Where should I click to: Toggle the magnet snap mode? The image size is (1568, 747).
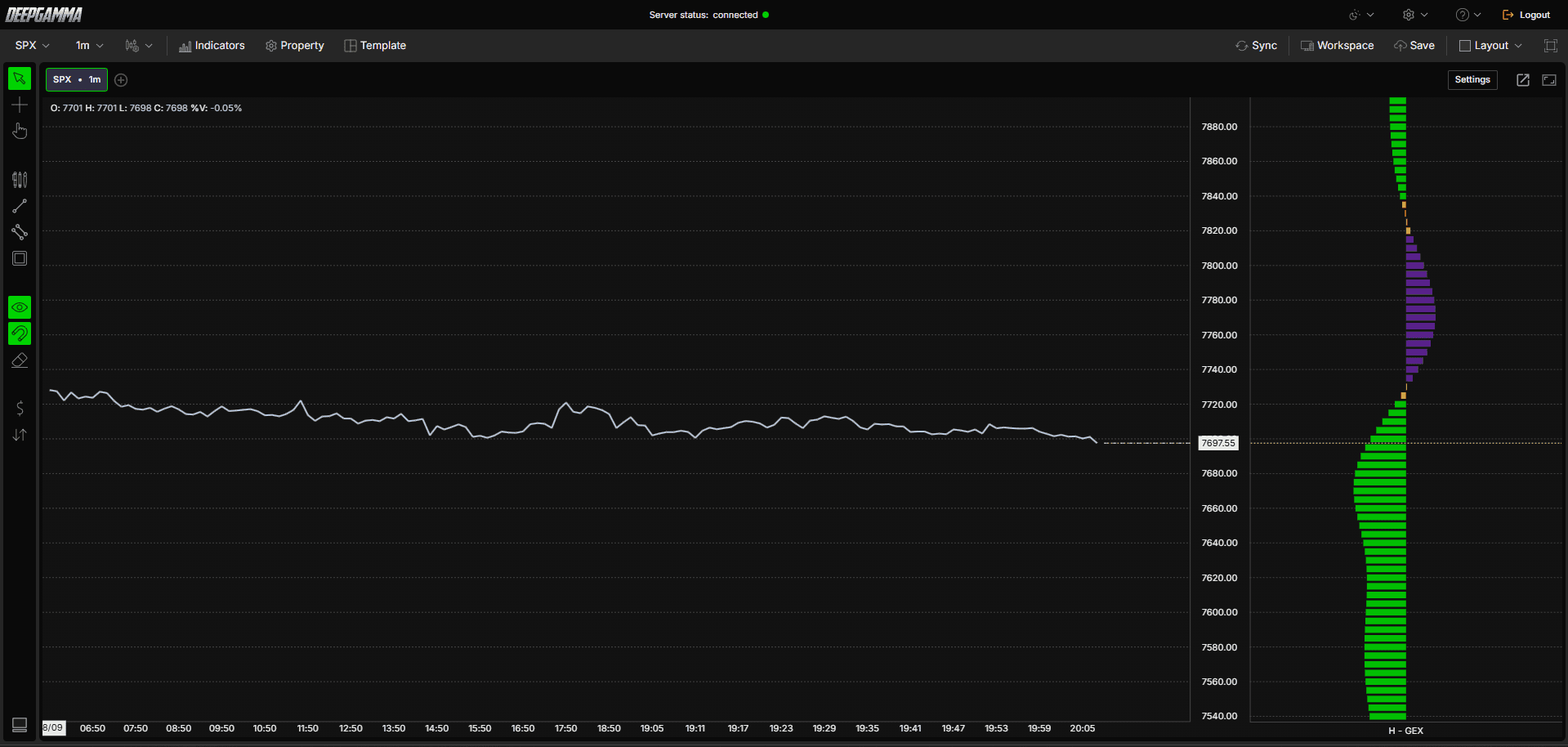pyautogui.click(x=20, y=333)
